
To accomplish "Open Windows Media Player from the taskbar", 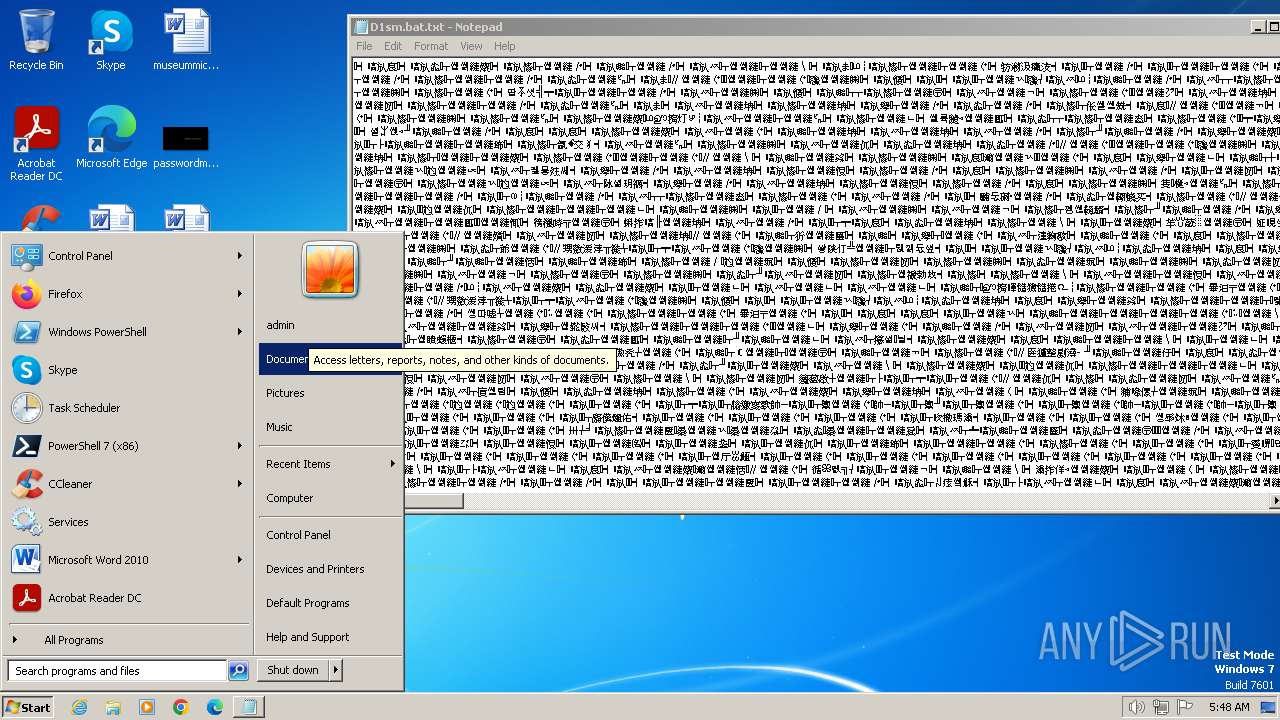I will [147, 707].
